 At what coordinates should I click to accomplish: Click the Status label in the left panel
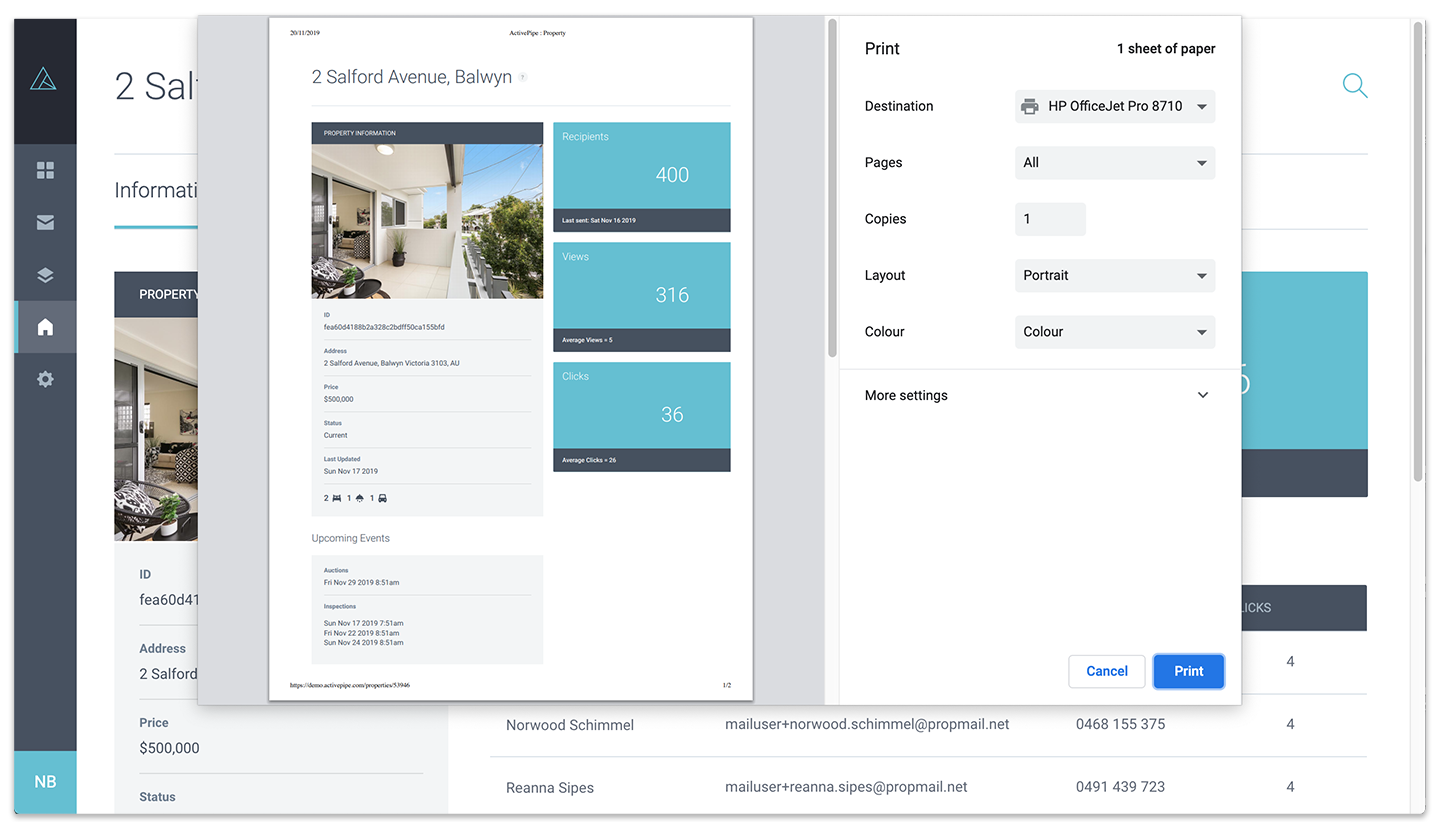(157, 797)
